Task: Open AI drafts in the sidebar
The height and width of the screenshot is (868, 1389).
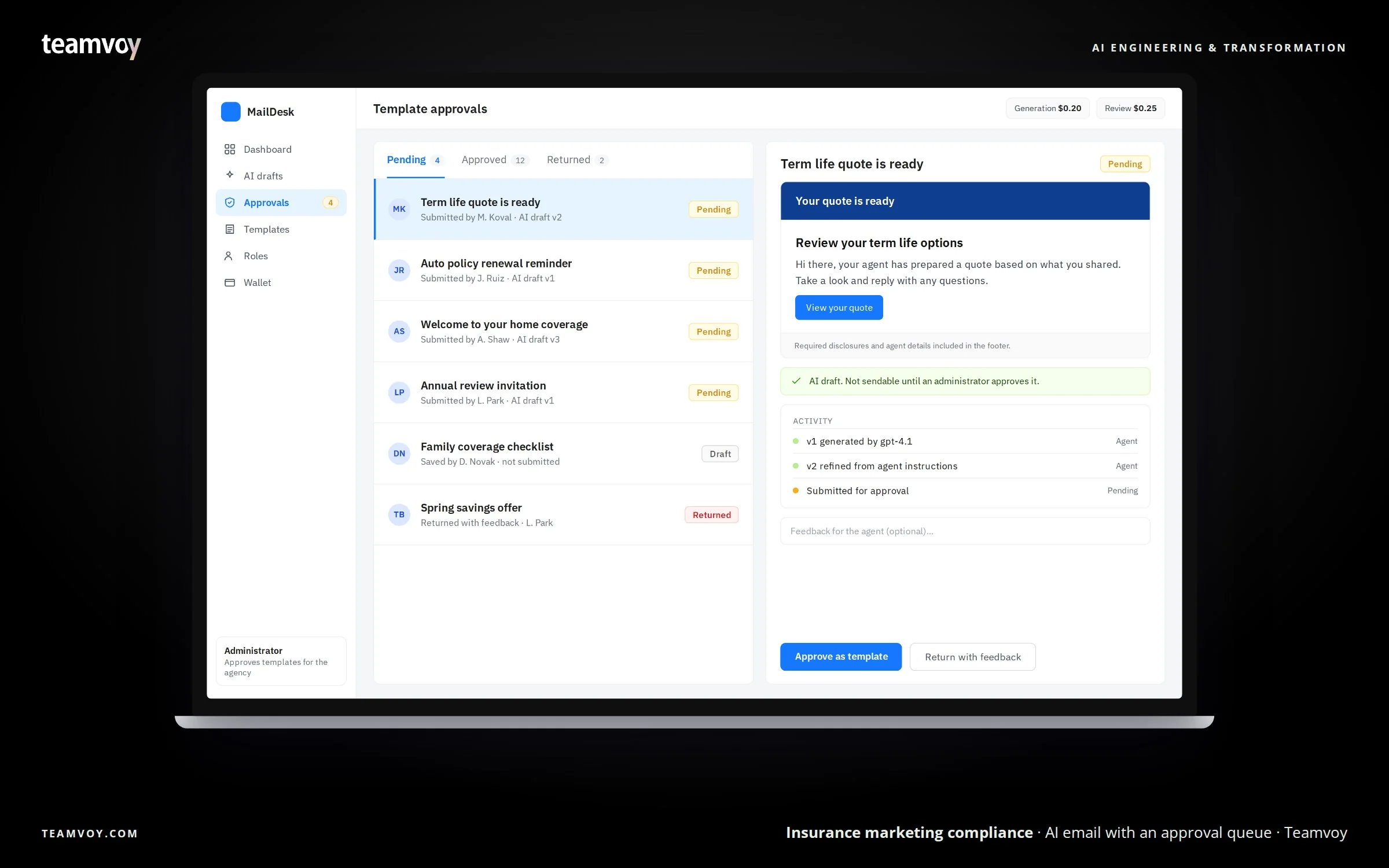Action: (x=281, y=176)
